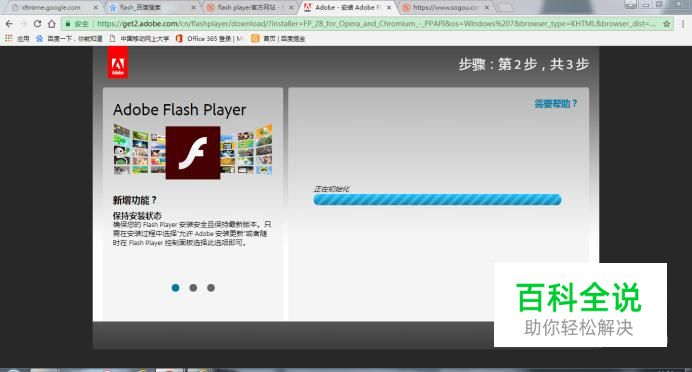
Task: Click the blue striped initialization progress bar
Action: (x=437, y=200)
